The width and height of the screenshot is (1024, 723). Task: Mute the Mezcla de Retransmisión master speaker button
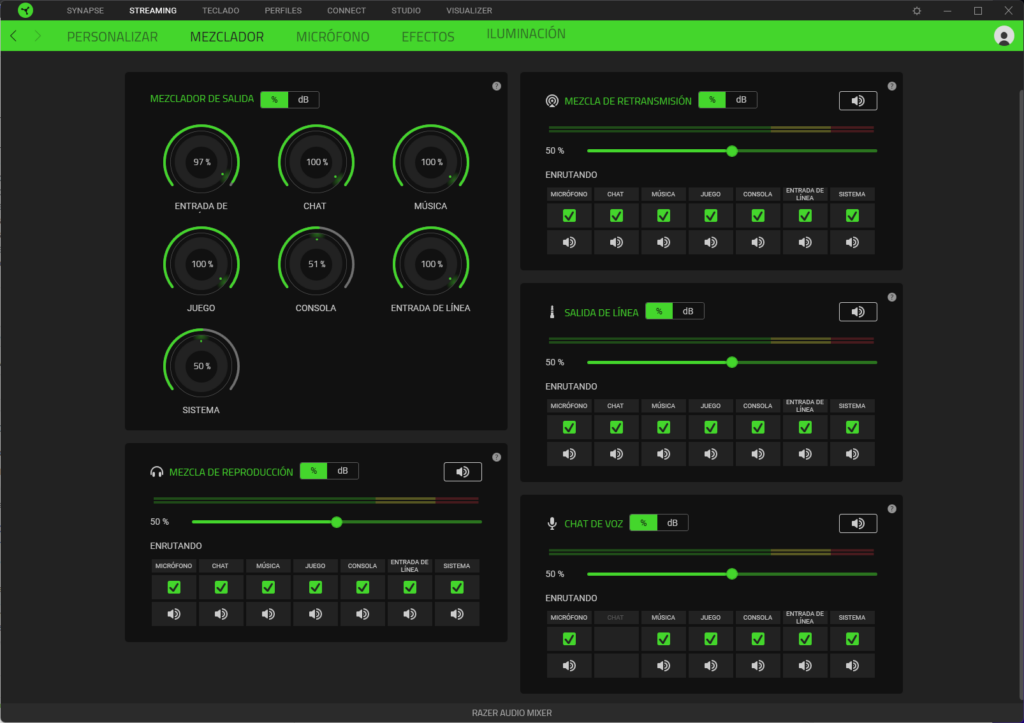click(x=857, y=101)
